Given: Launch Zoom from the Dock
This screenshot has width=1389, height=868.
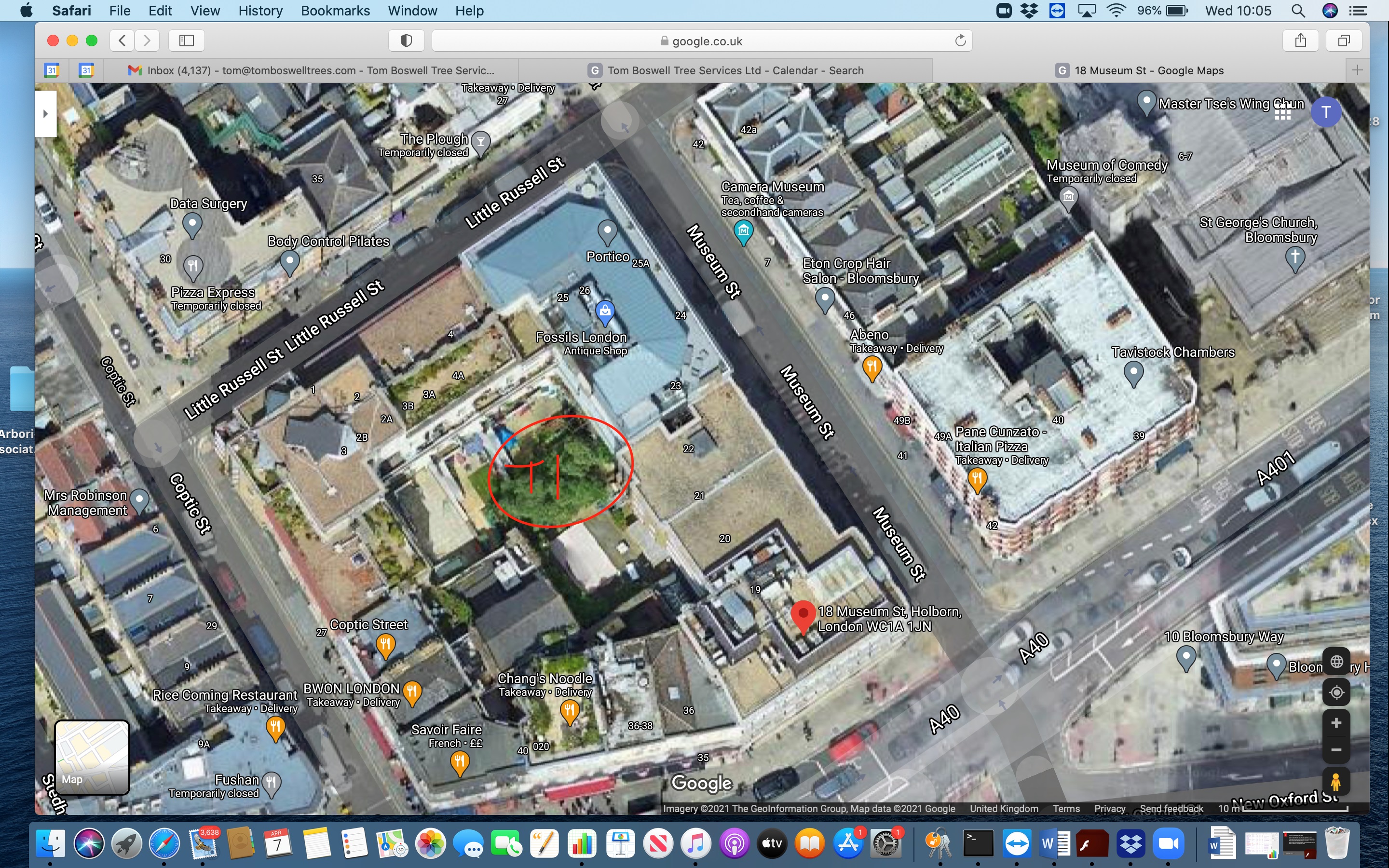Looking at the screenshot, I should pos(1169,843).
